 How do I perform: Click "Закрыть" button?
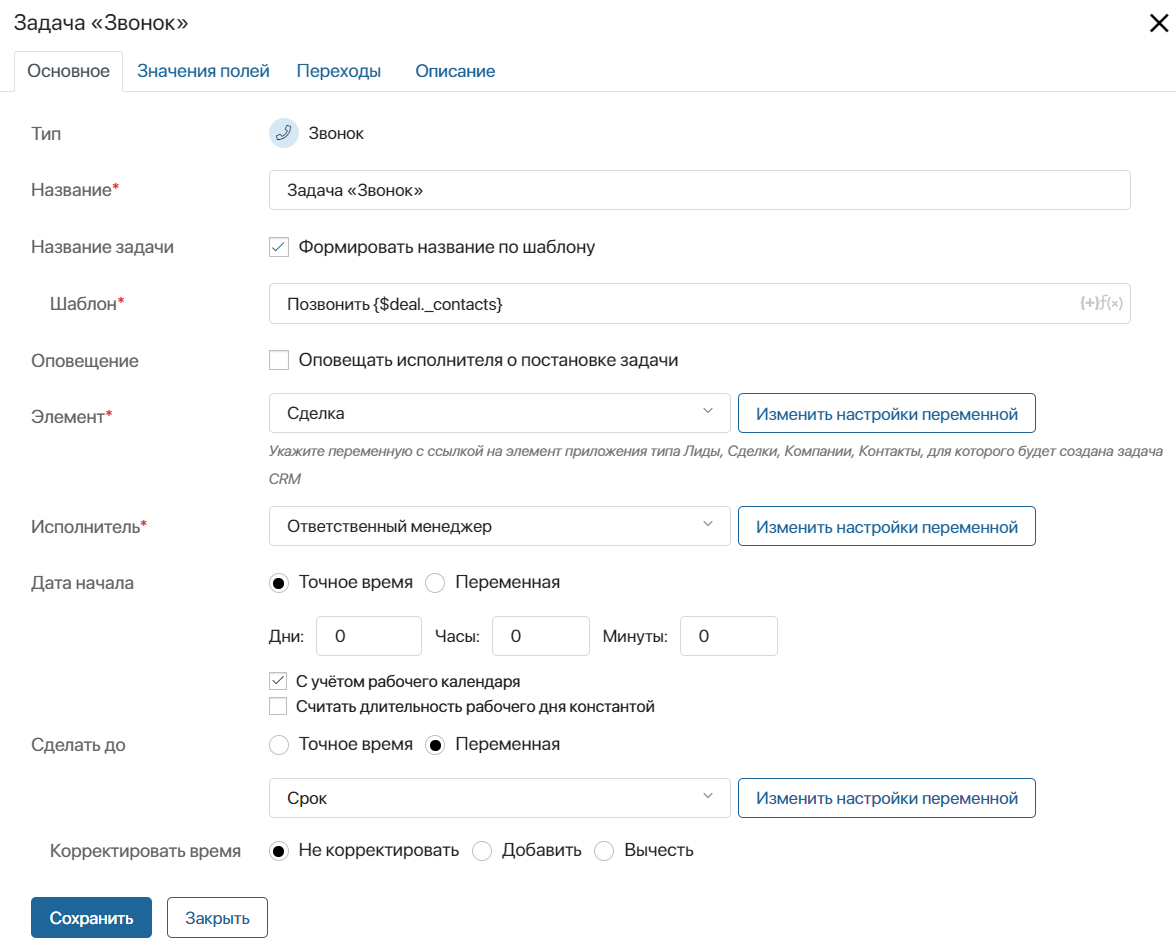click(218, 917)
